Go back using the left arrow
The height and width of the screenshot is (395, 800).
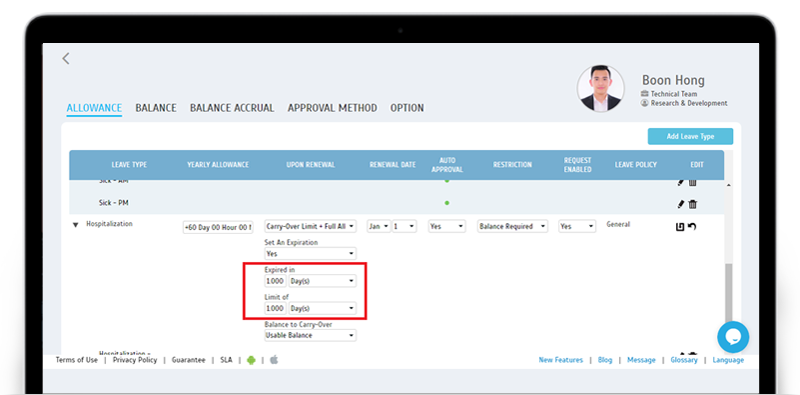pos(65,58)
